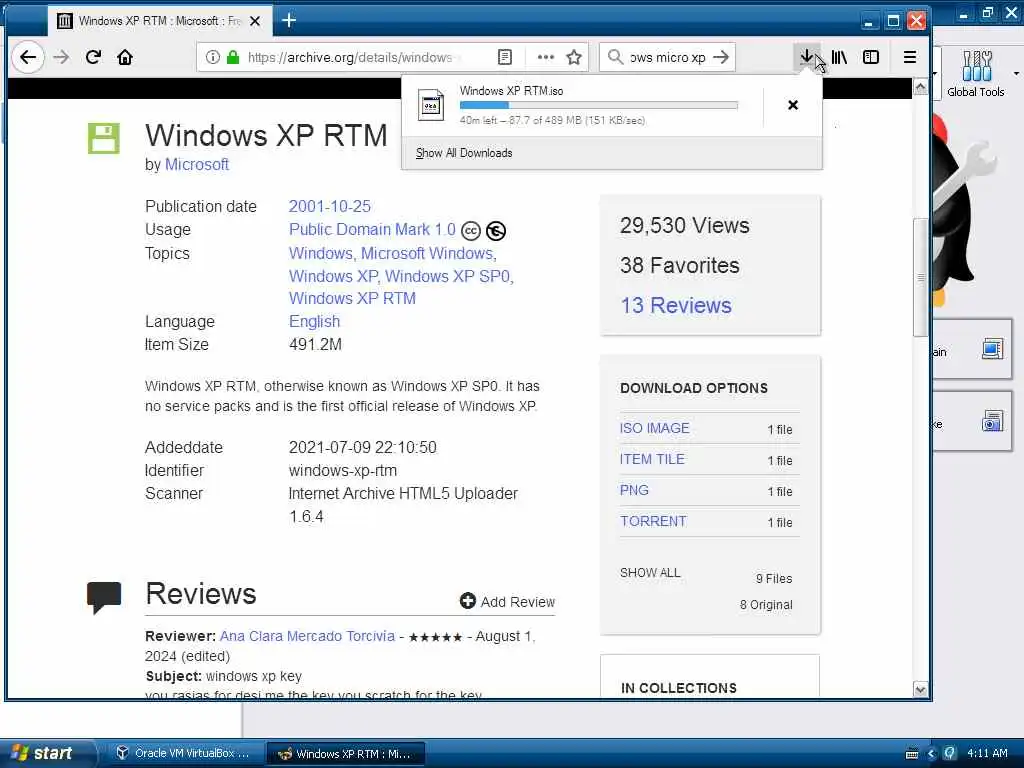Viewport: 1024px width, 768px height.
Task: Click the address bar URL field
Action: 353,57
